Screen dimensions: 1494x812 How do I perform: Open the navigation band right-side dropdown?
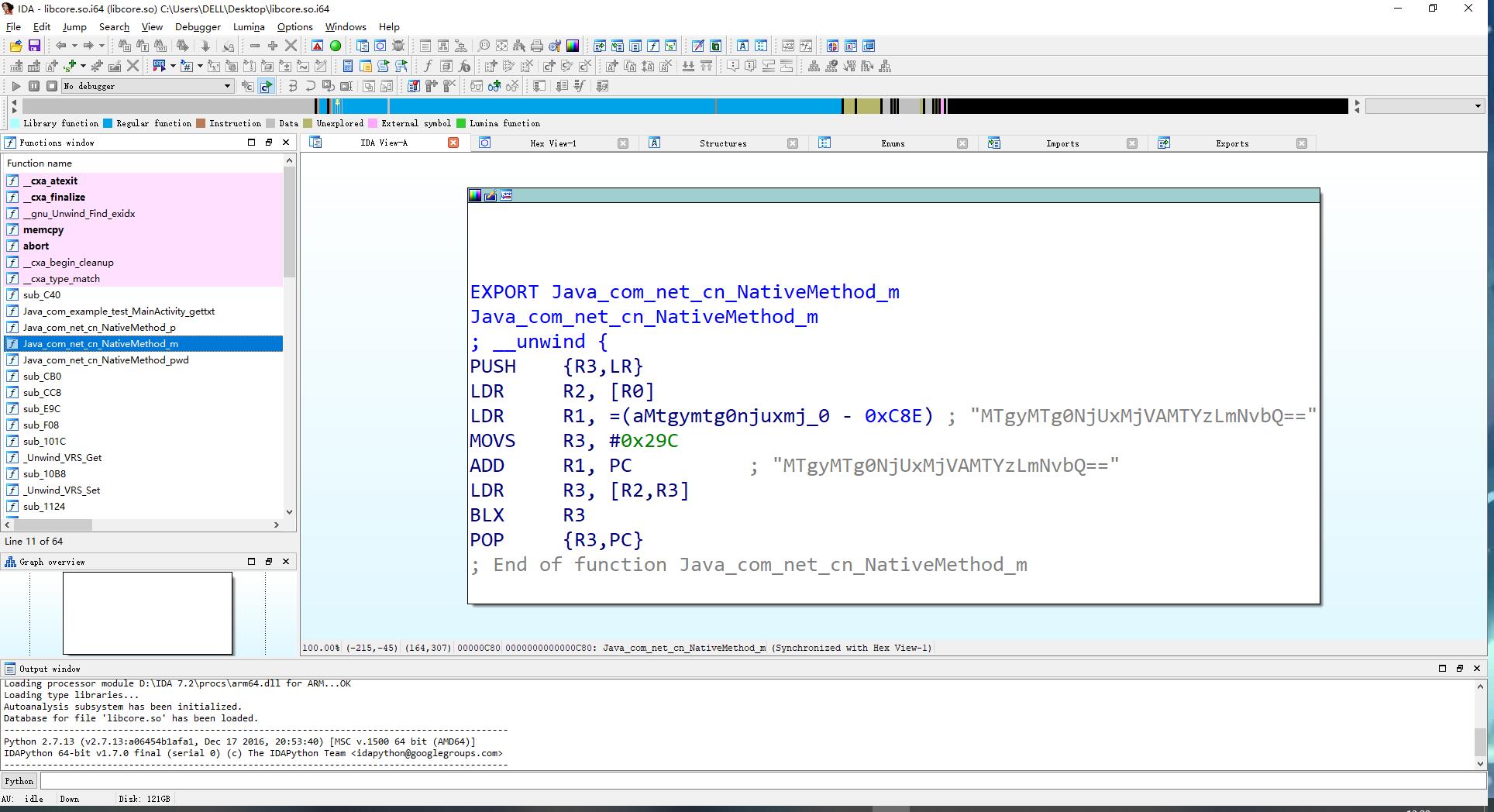(1424, 106)
